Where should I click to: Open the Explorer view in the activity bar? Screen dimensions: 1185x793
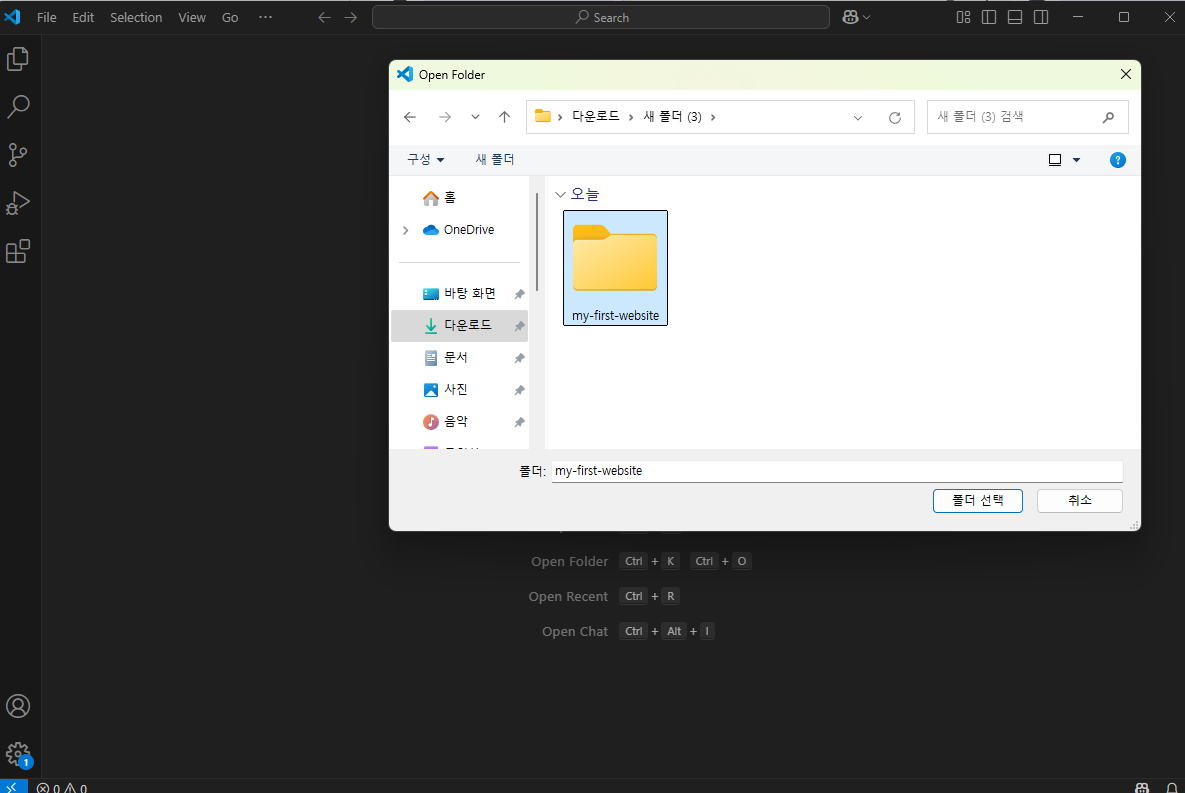(x=18, y=58)
